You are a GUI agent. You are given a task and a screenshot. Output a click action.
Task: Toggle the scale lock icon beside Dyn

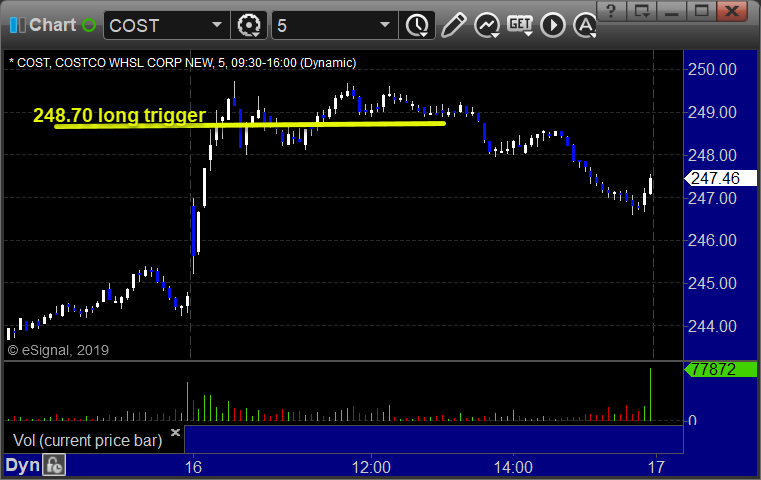coord(54,465)
